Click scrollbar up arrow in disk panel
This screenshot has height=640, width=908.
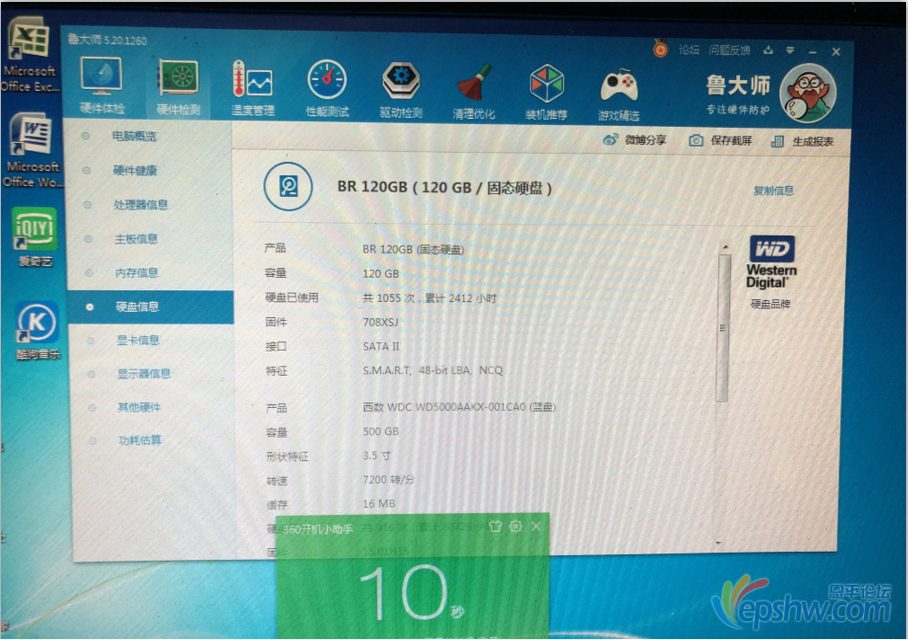(724, 248)
